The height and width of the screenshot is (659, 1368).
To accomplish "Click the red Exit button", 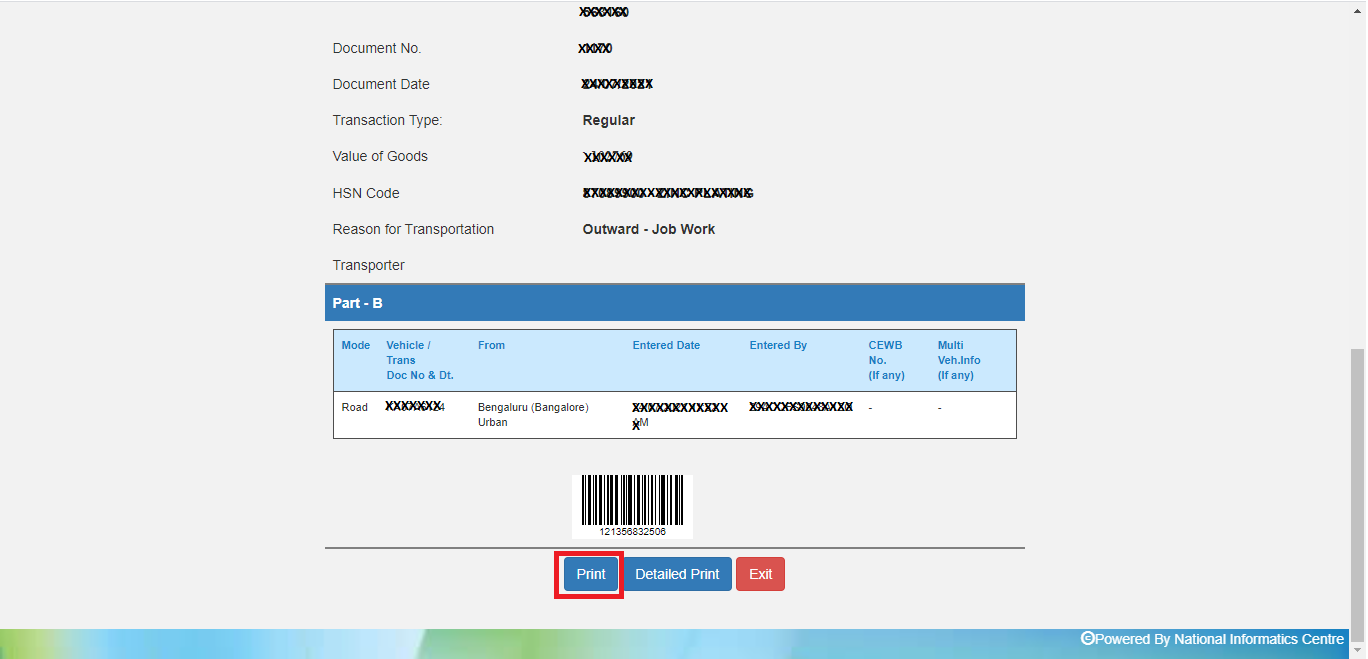I will pyautogui.click(x=760, y=574).
